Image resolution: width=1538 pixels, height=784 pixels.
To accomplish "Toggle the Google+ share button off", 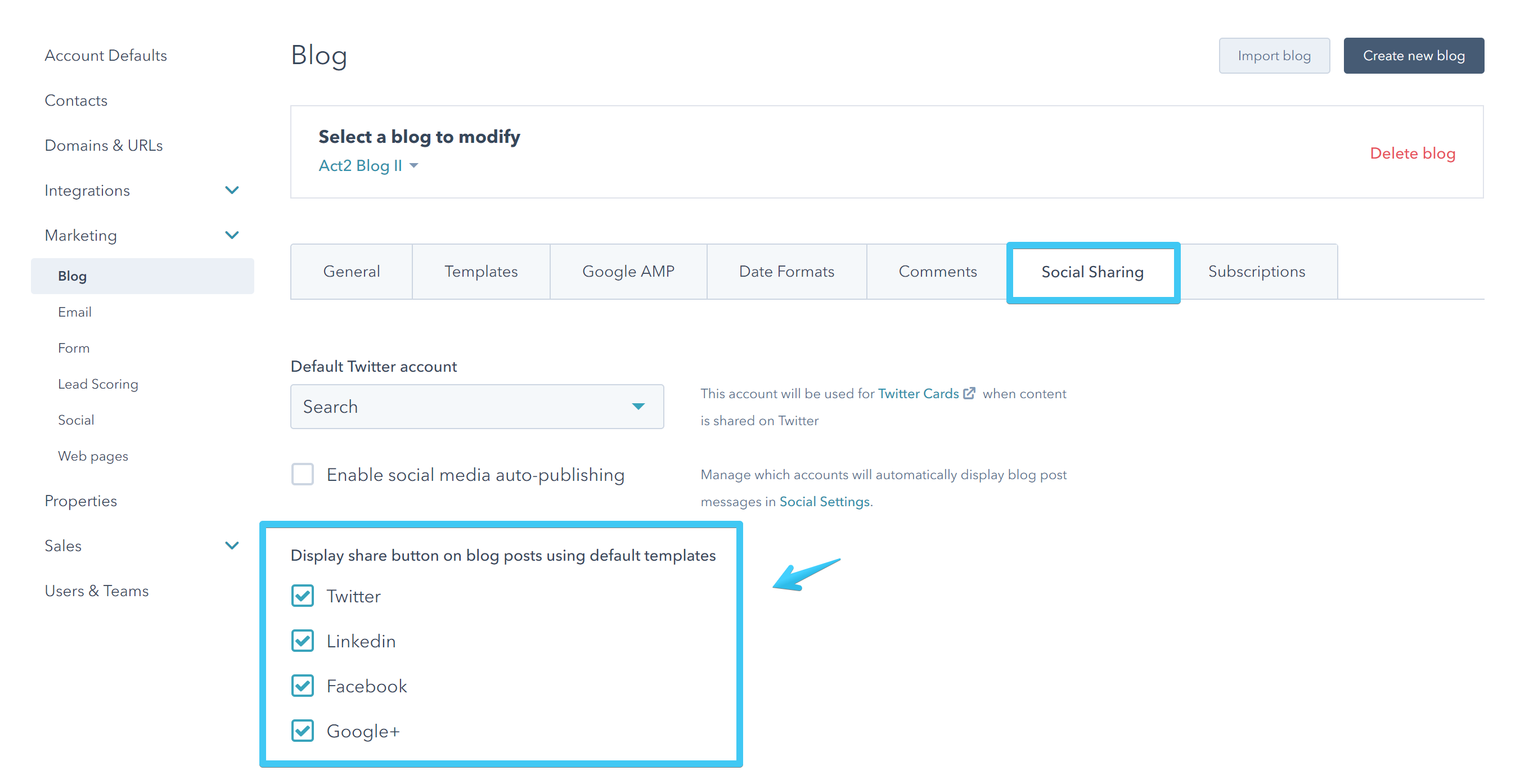I will click(x=303, y=729).
